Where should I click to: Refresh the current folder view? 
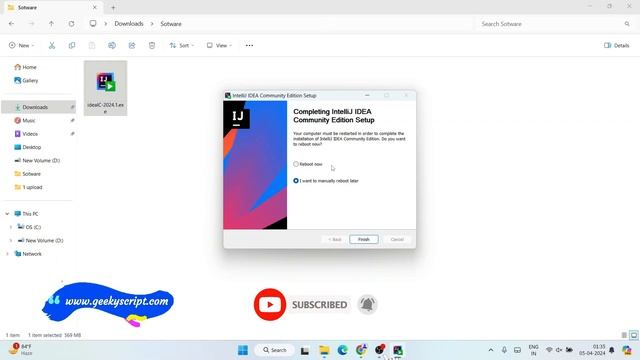[71, 24]
